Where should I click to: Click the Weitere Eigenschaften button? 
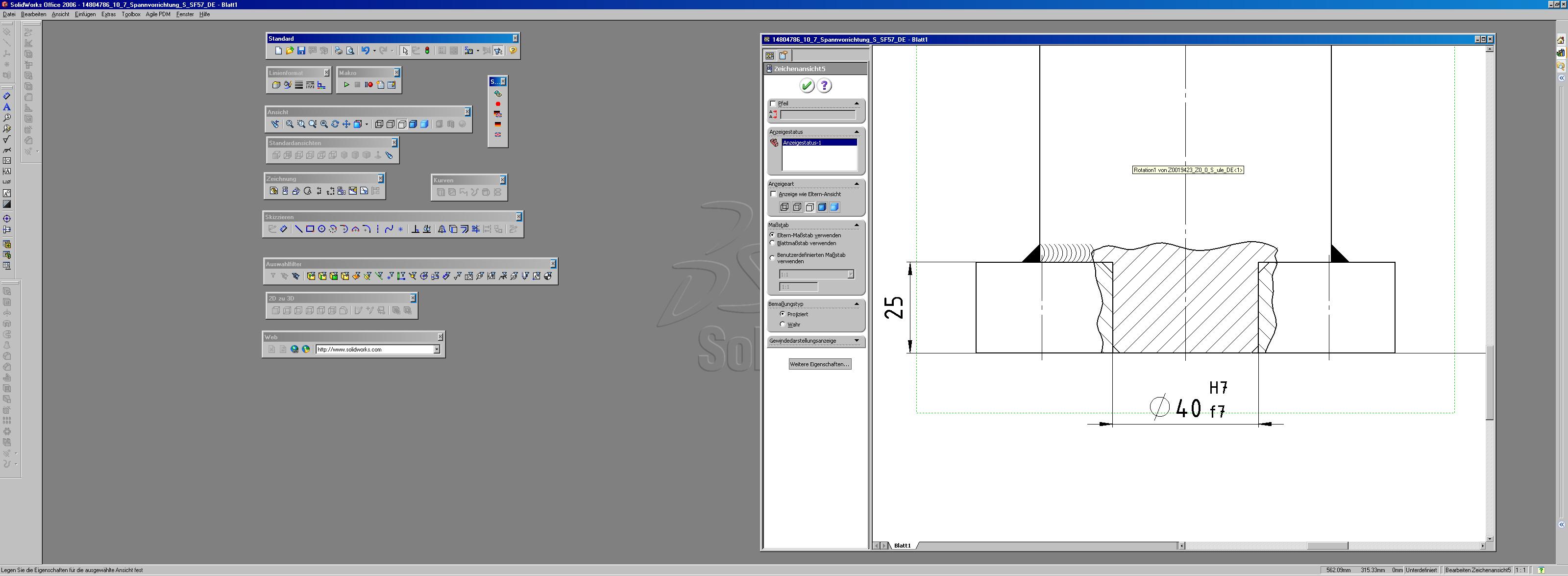(819, 364)
